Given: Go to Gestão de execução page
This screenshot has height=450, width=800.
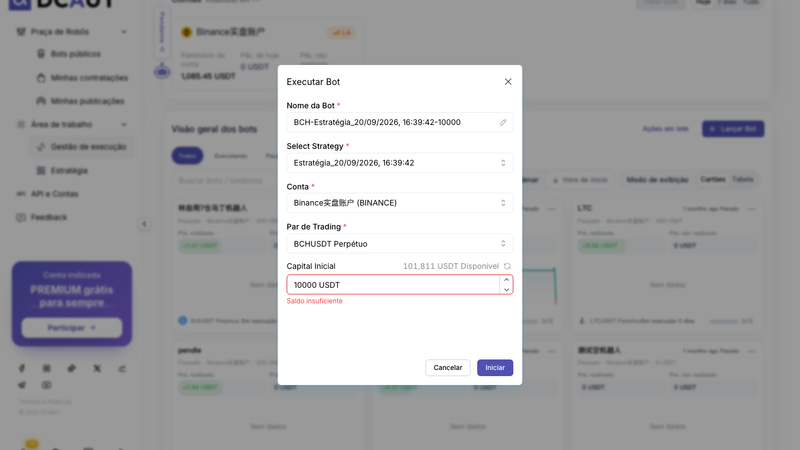Looking at the screenshot, I should [82, 147].
